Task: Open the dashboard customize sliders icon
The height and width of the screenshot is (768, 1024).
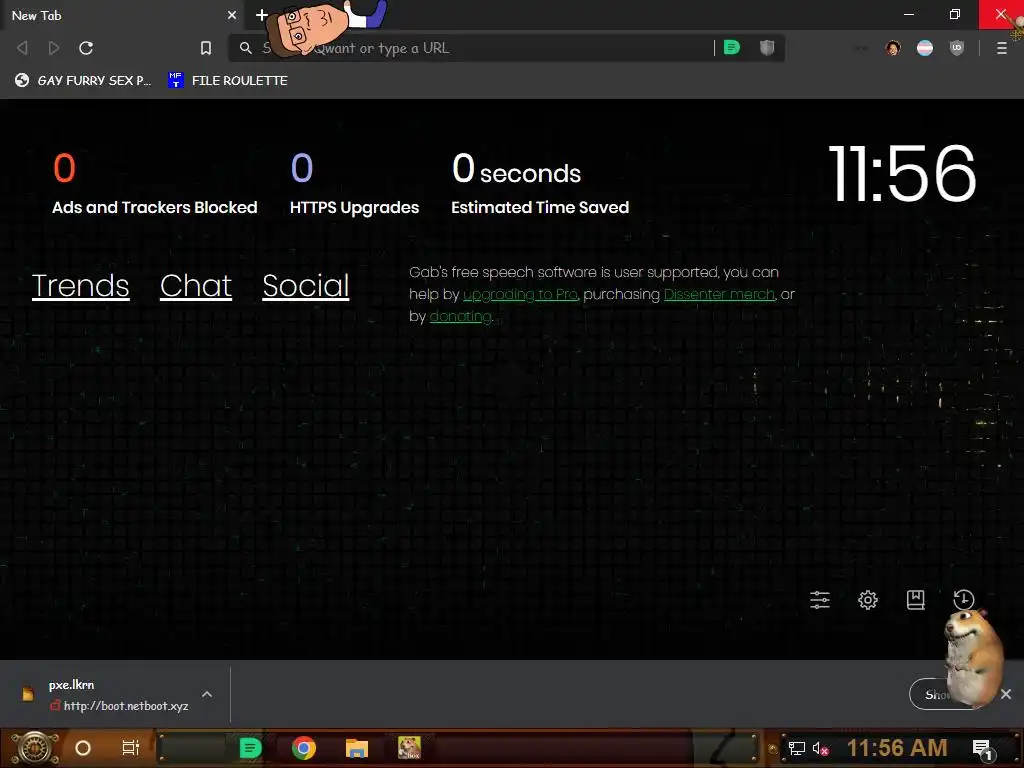Action: click(820, 600)
